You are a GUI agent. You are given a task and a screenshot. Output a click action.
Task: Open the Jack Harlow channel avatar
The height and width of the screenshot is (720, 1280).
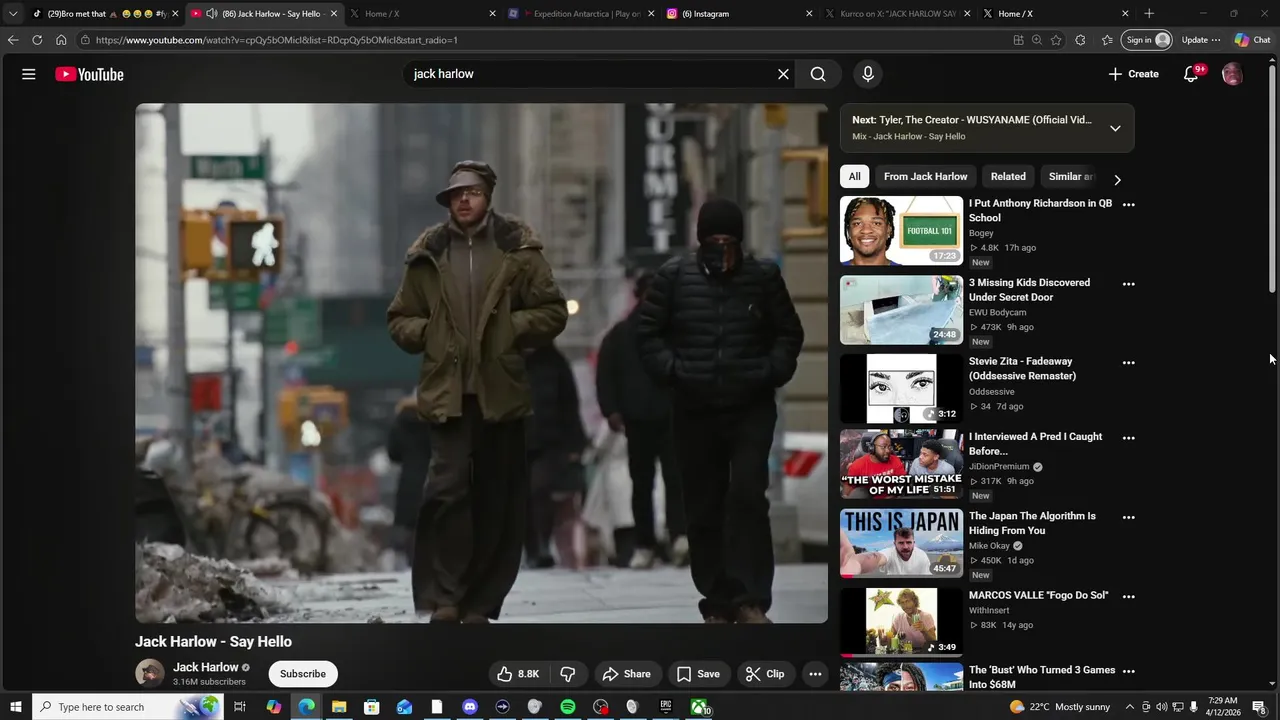149,673
